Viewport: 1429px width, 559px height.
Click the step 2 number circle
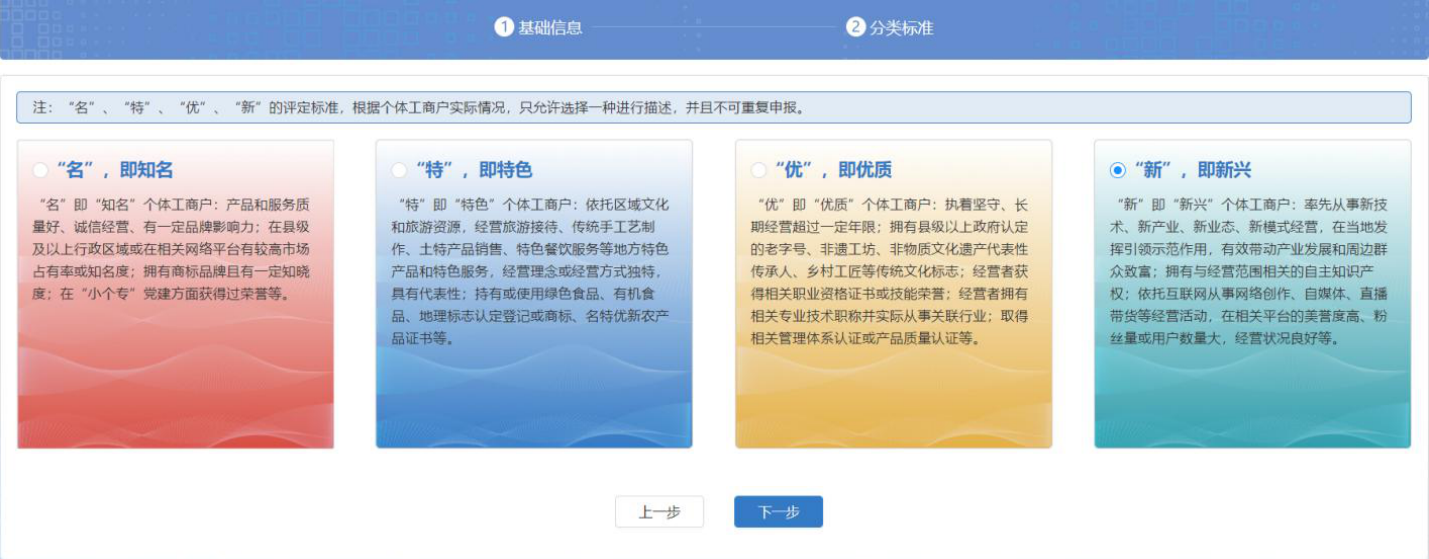[855, 27]
